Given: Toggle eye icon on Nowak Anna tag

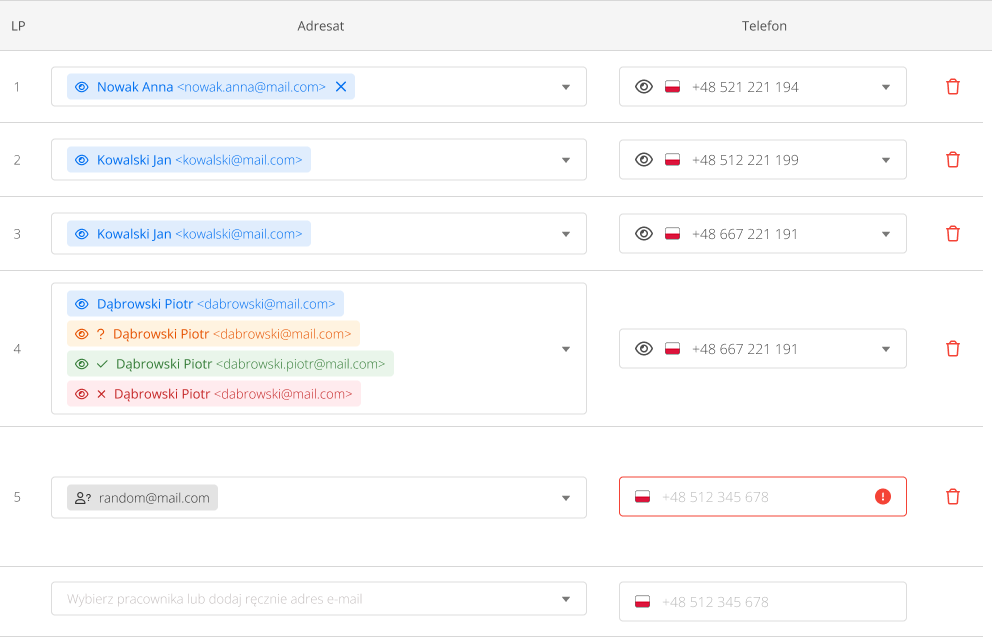Looking at the screenshot, I should pos(82,87).
